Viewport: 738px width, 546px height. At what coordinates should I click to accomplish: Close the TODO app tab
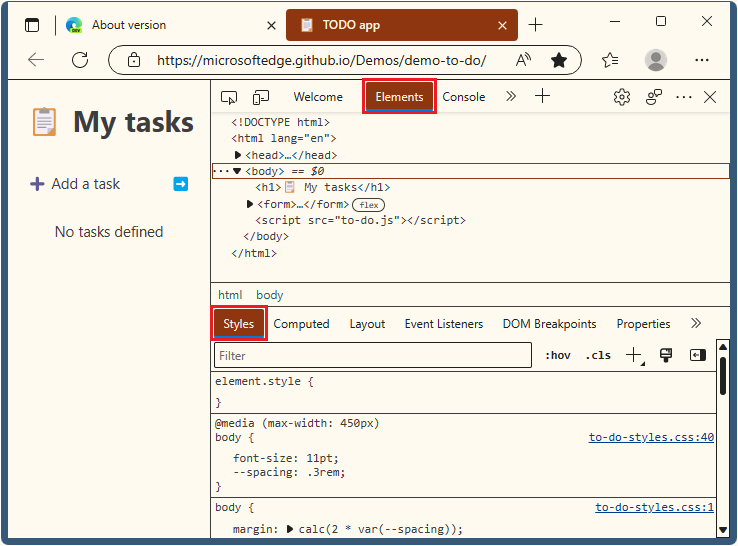(x=502, y=25)
